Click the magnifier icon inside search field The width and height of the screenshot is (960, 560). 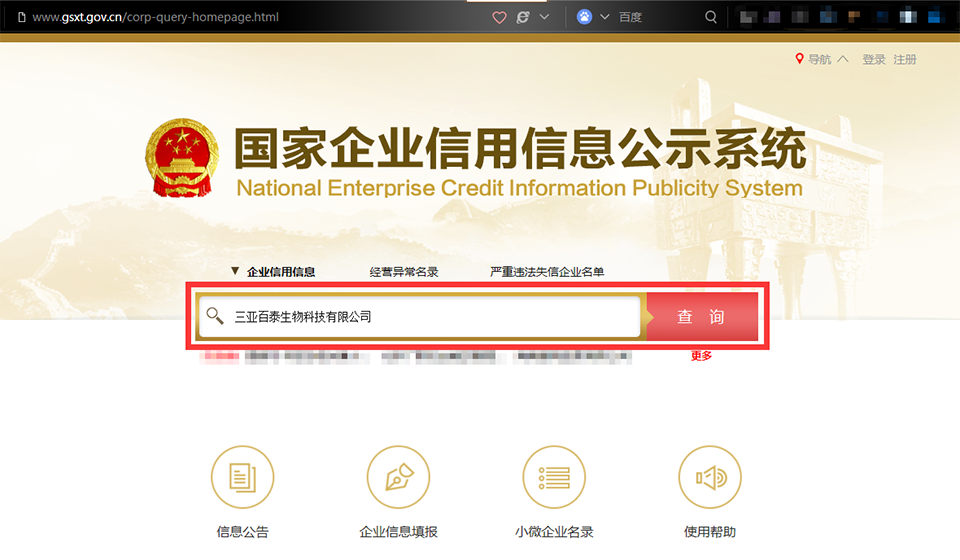215,316
